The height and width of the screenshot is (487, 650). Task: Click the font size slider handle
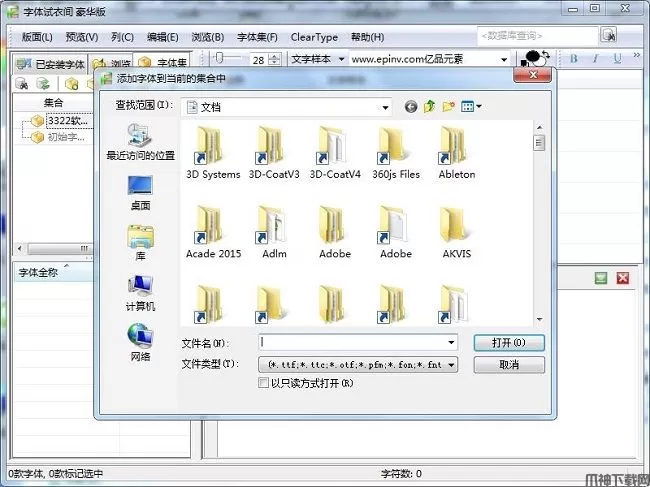point(219,58)
